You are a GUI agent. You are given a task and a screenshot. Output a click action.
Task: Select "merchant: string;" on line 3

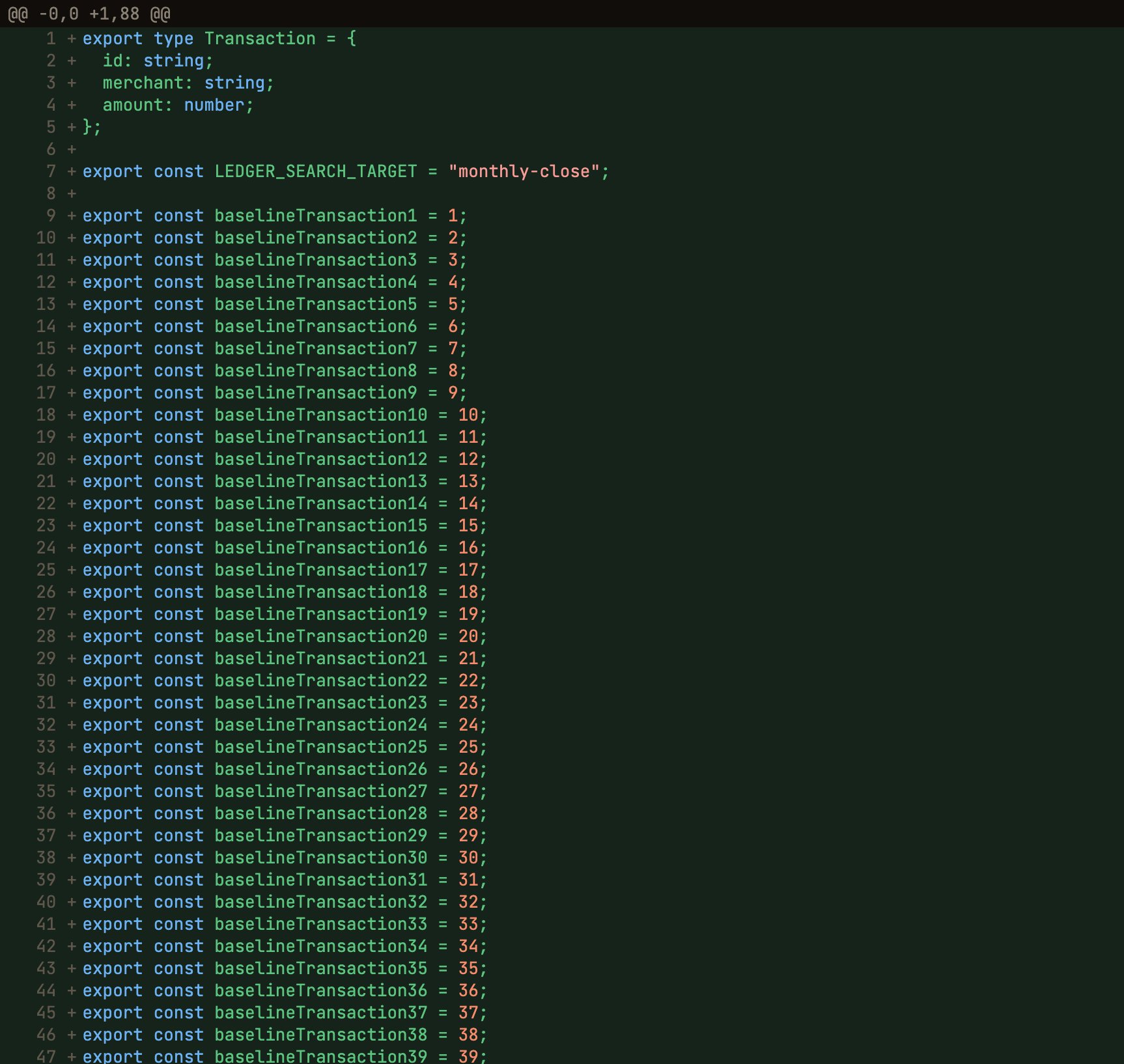pos(188,83)
